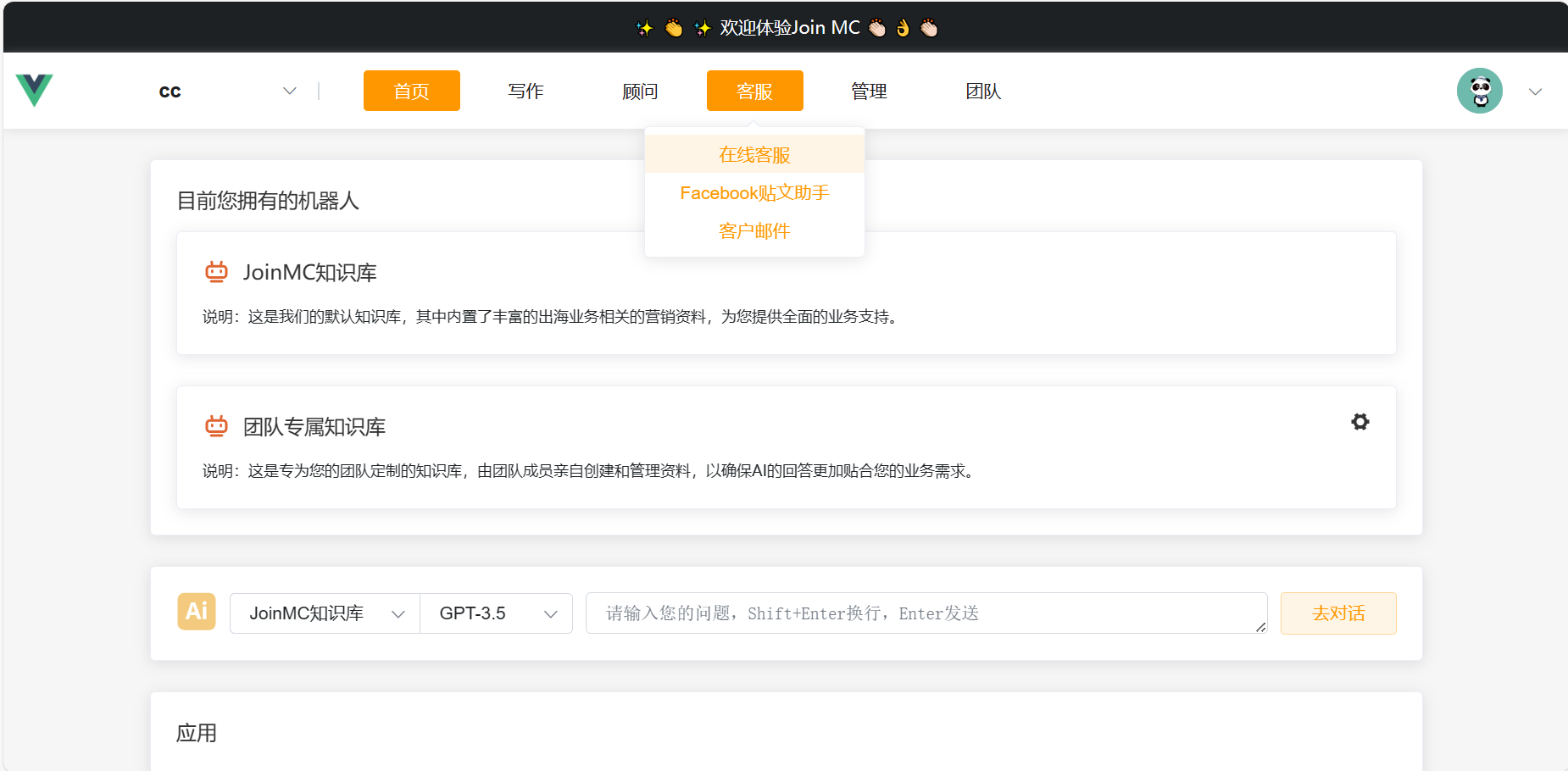Image resolution: width=1568 pixels, height=771 pixels.
Task: Click the robot icon beside 团队专属知识库
Action: (217, 426)
